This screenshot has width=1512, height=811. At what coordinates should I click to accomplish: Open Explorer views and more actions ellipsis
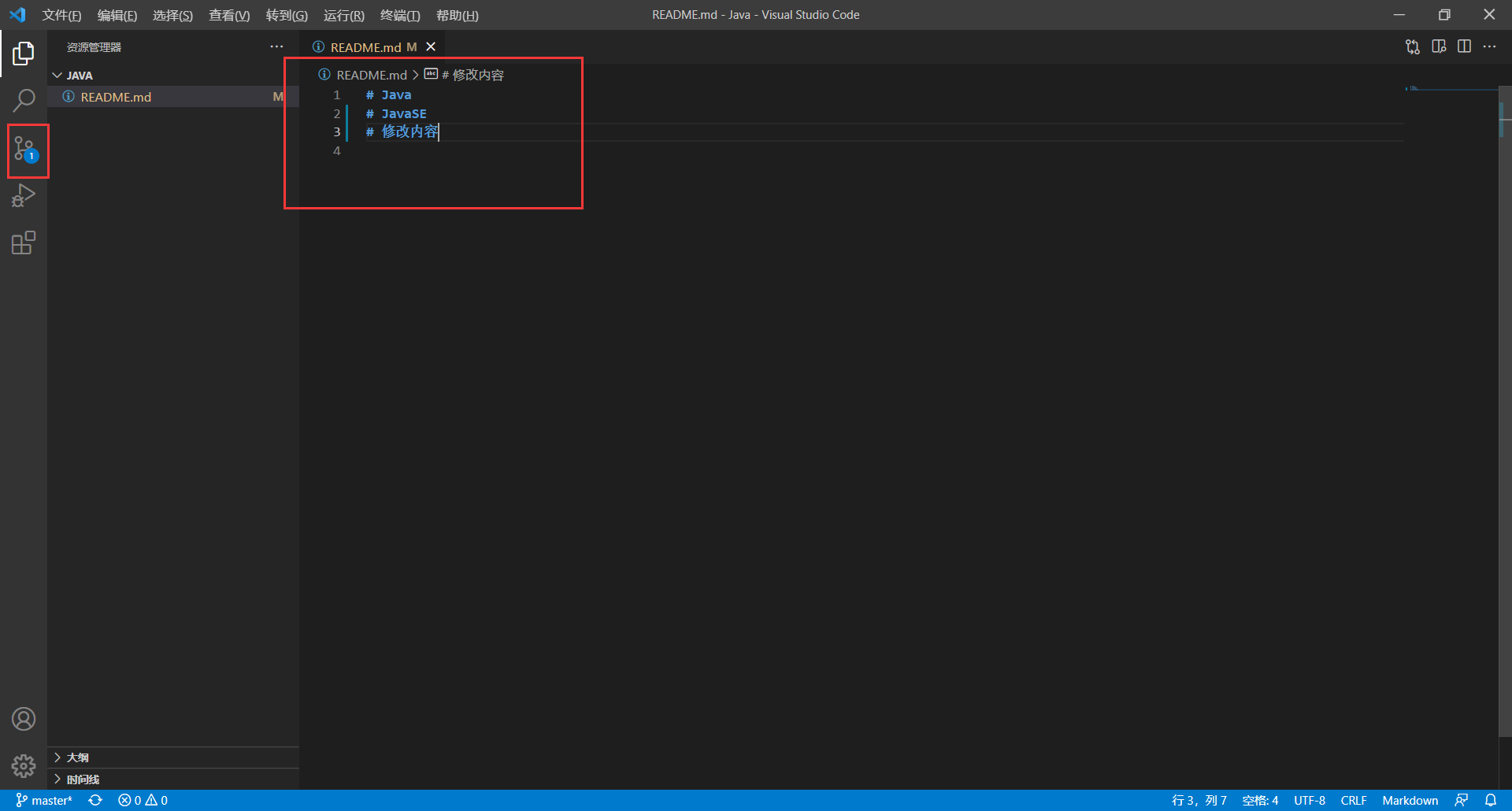click(276, 47)
